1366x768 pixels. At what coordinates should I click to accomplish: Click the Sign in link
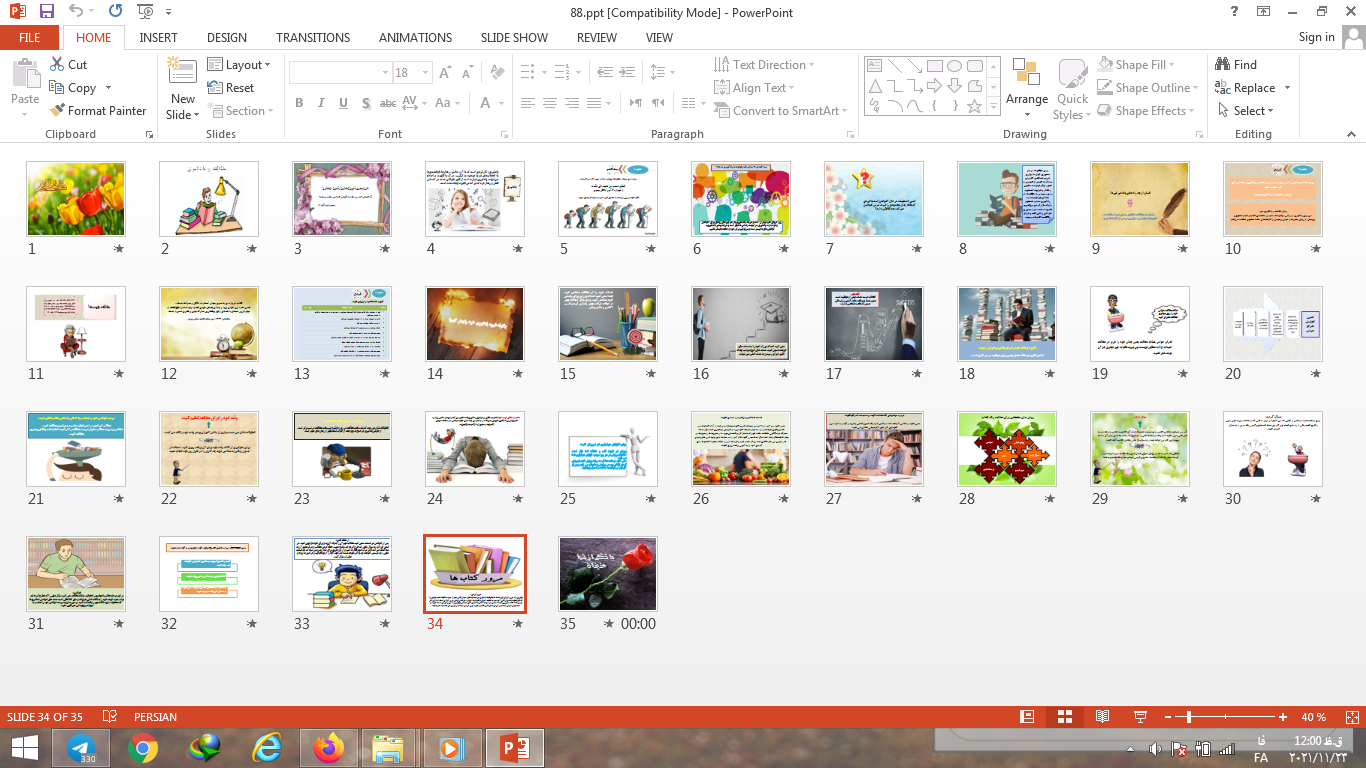(x=1316, y=37)
